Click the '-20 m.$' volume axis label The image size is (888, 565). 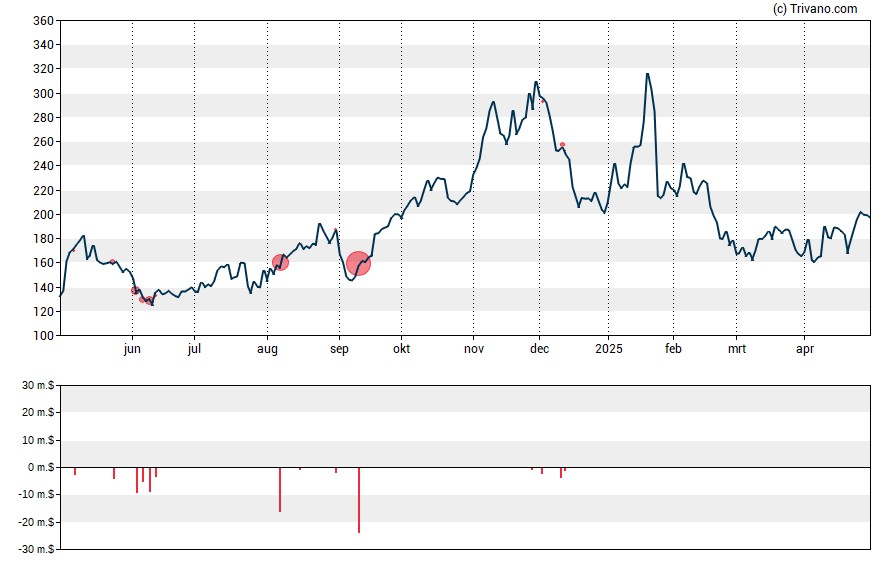coord(36,522)
